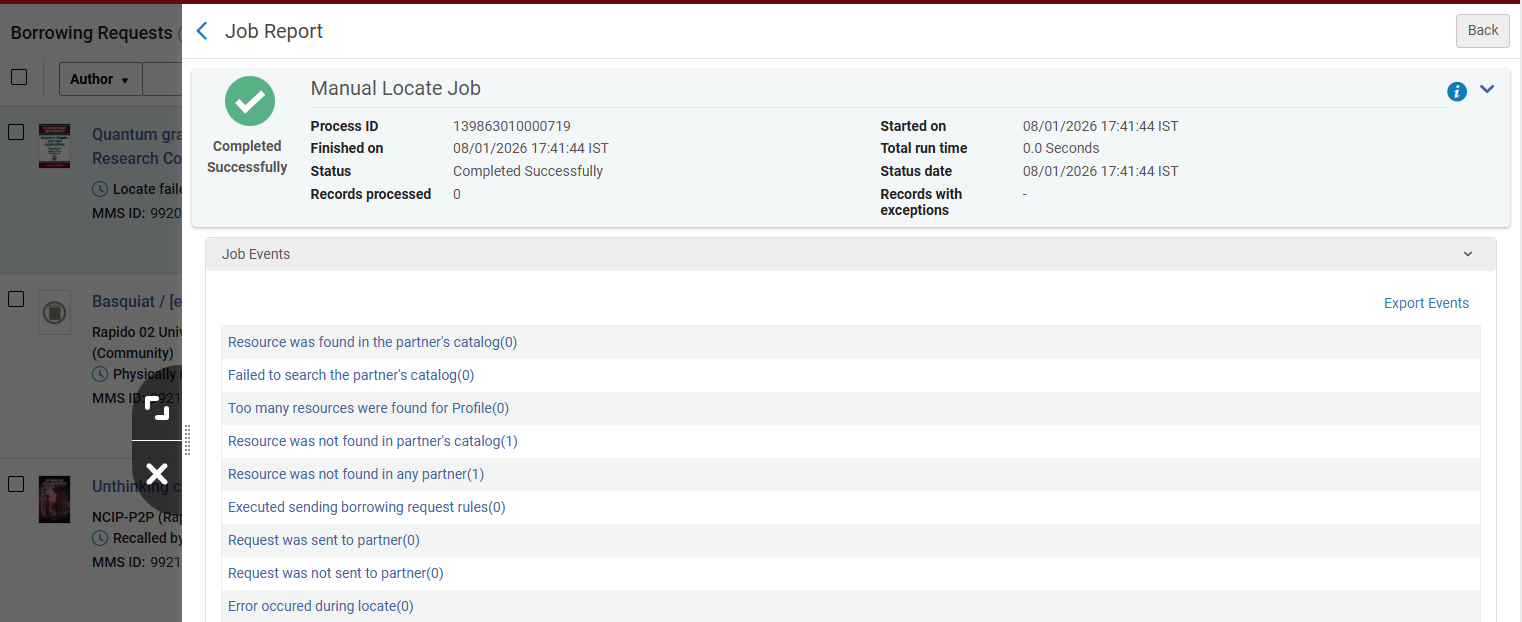1522x622 pixels.
Task: Click the expand panel full-screen icon
Action: pos(157,407)
